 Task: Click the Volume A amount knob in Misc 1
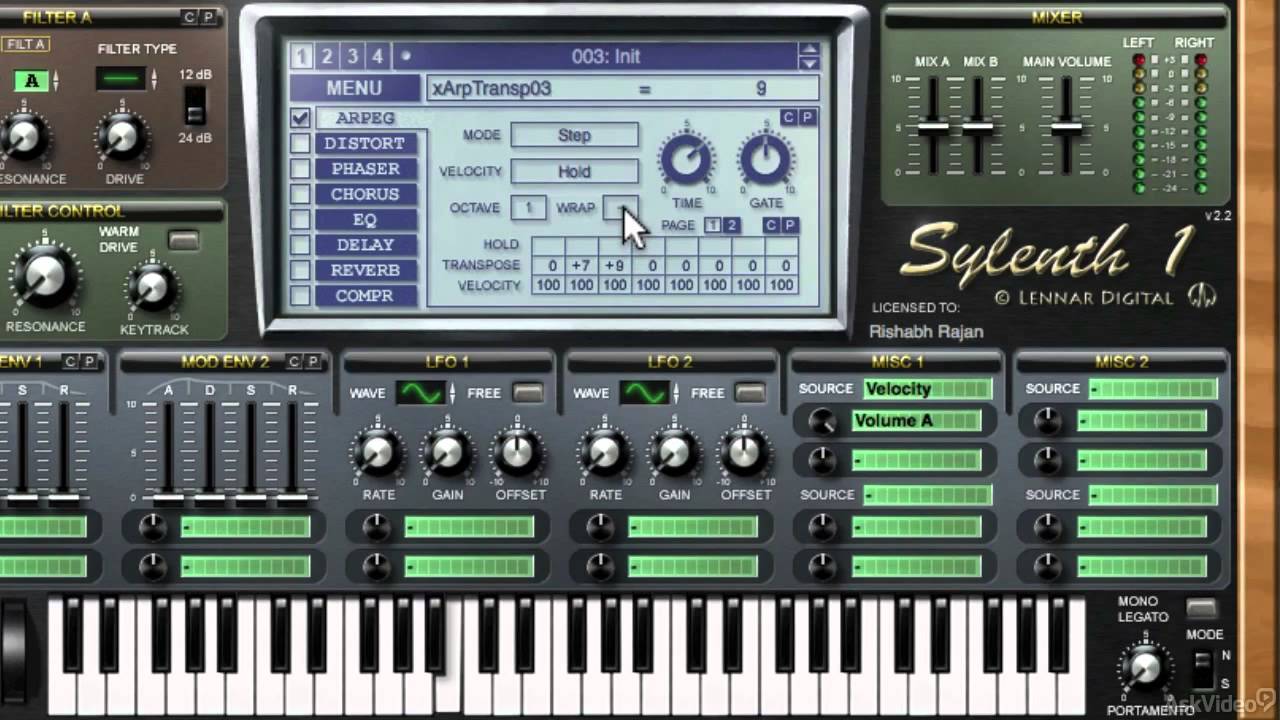(x=822, y=421)
